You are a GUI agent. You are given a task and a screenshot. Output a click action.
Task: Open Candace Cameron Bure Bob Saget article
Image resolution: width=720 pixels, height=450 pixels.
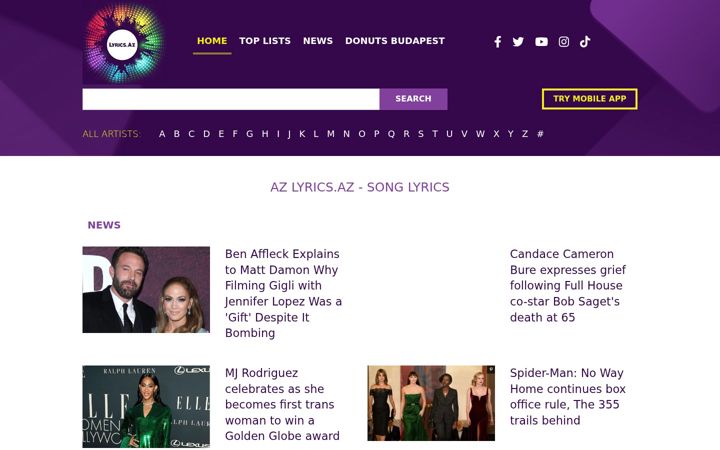[568, 286]
